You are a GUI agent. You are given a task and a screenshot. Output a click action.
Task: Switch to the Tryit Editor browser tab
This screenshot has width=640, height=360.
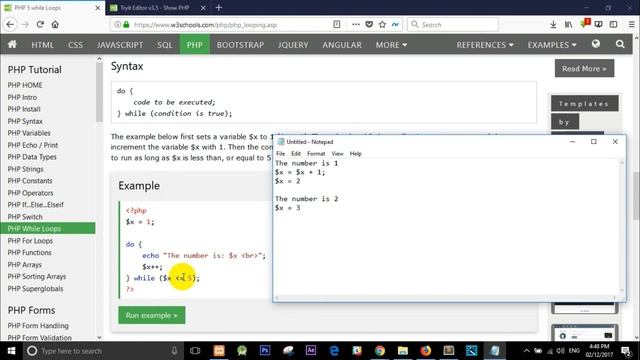tap(155, 8)
